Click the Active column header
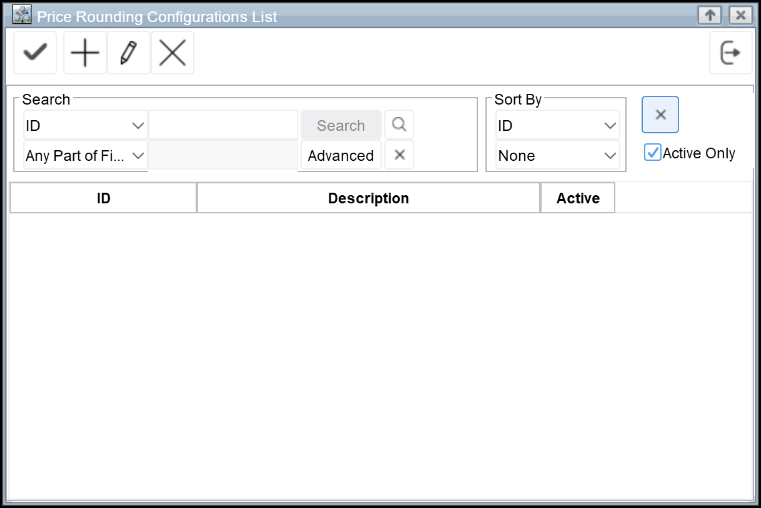Viewport: 761px width, 508px height. coord(578,198)
